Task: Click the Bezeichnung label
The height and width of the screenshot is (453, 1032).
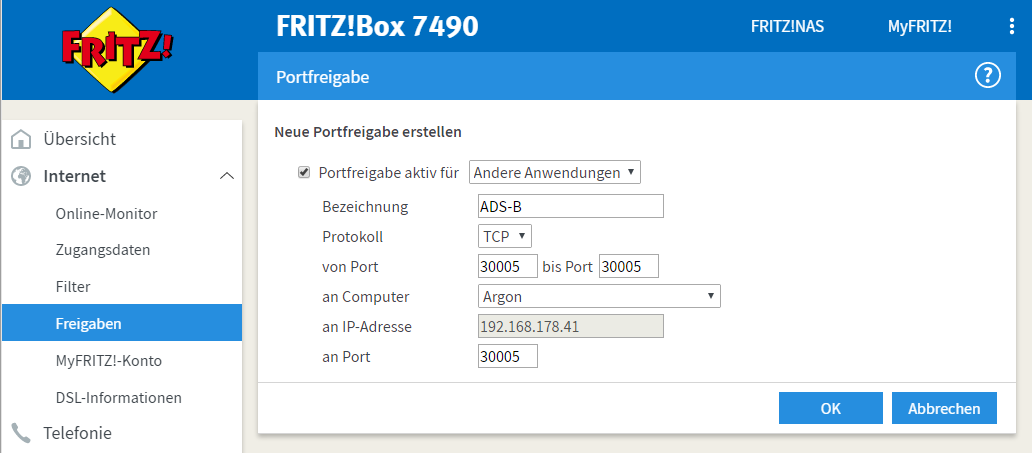Action: coord(365,207)
